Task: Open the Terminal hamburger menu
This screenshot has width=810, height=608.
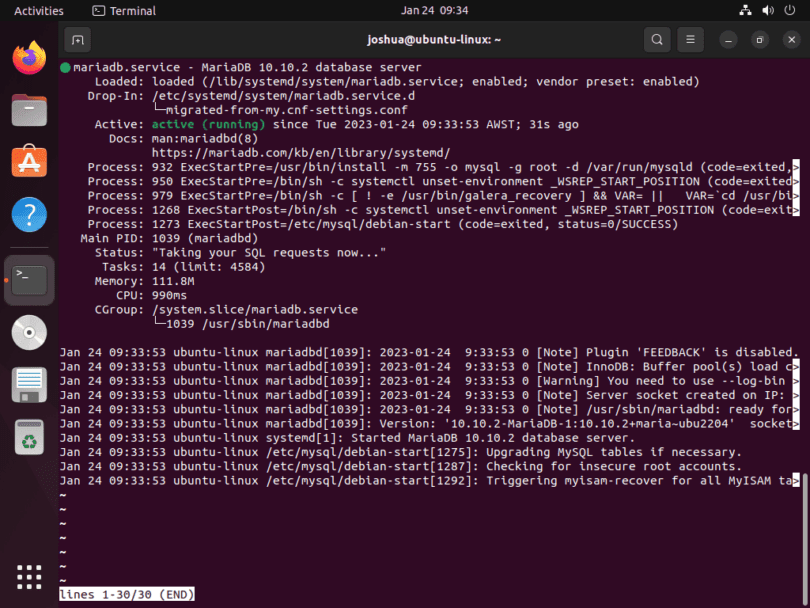Action: (x=691, y=39)
